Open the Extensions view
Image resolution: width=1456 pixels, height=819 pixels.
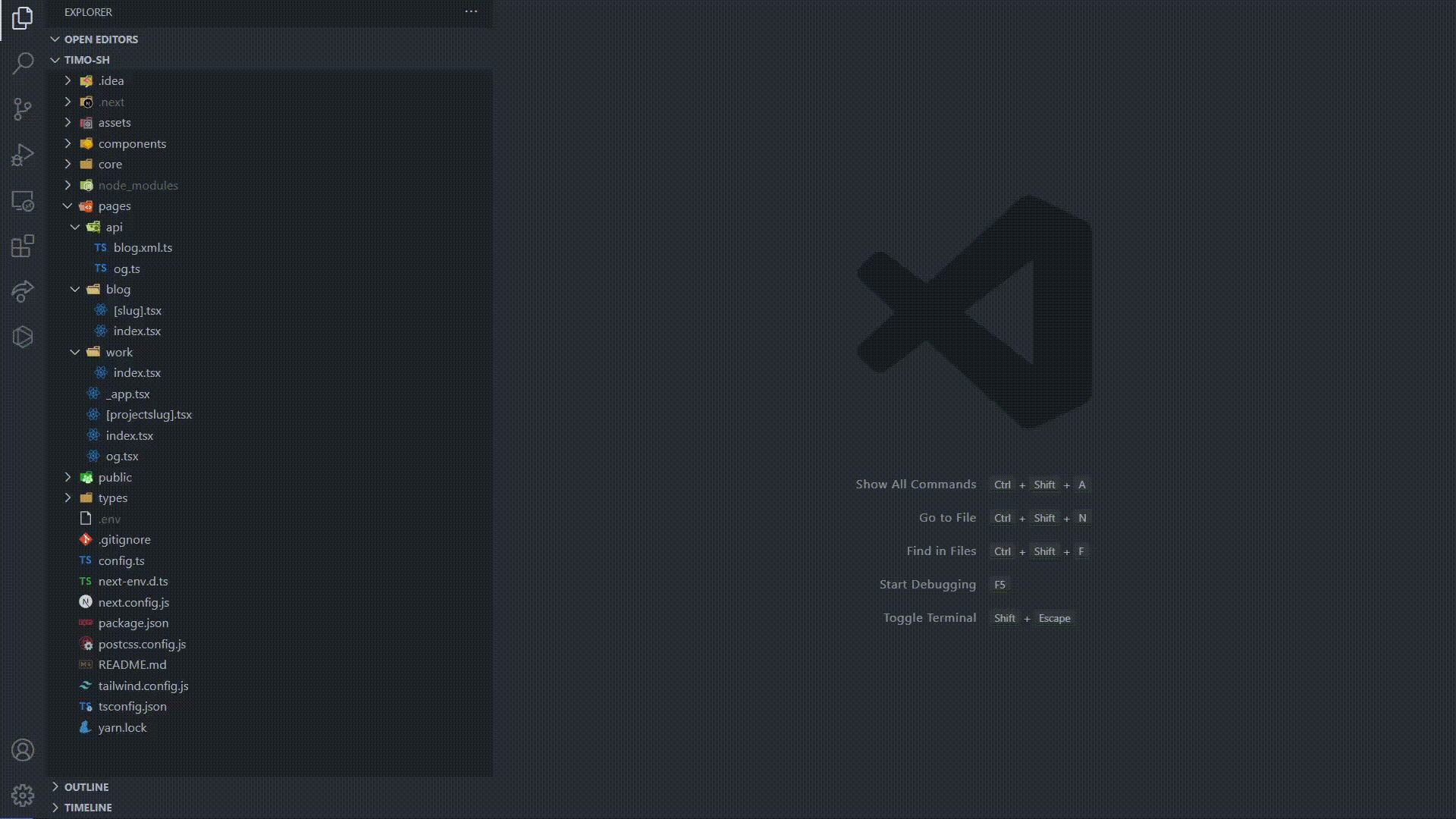click(x=22, y=246)
